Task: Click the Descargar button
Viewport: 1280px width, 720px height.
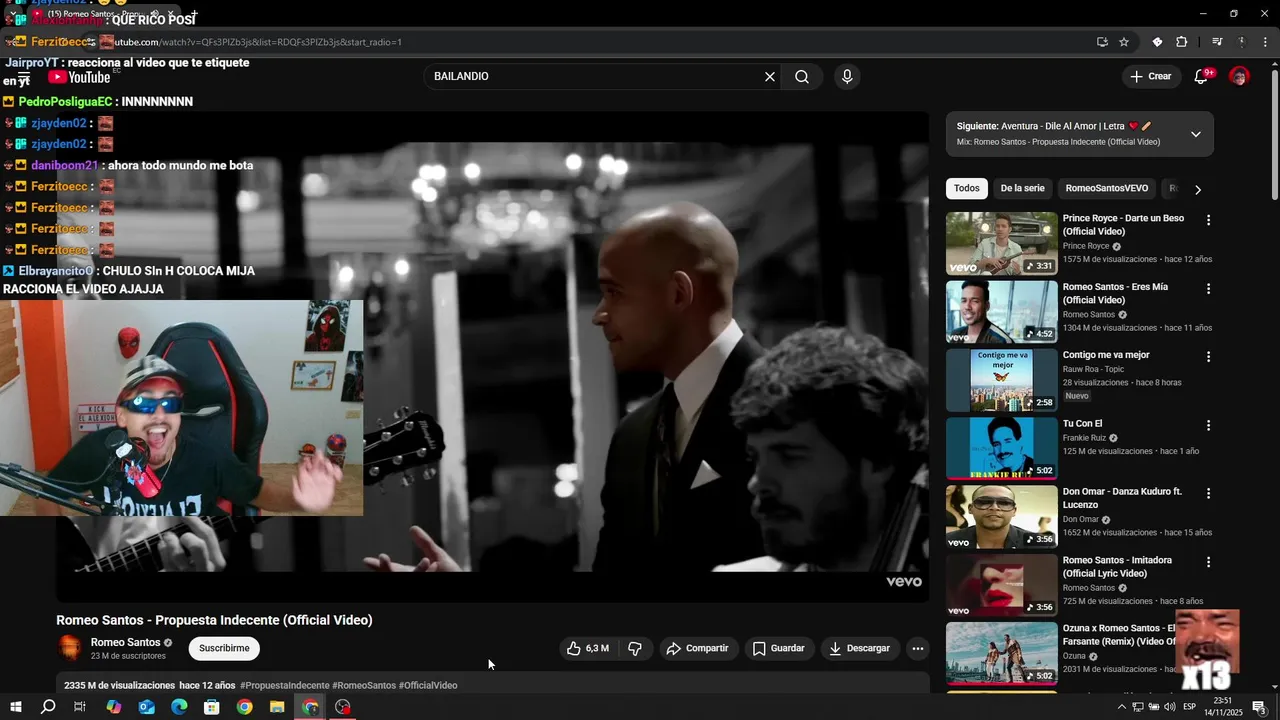Action: (x=859, y=648)
